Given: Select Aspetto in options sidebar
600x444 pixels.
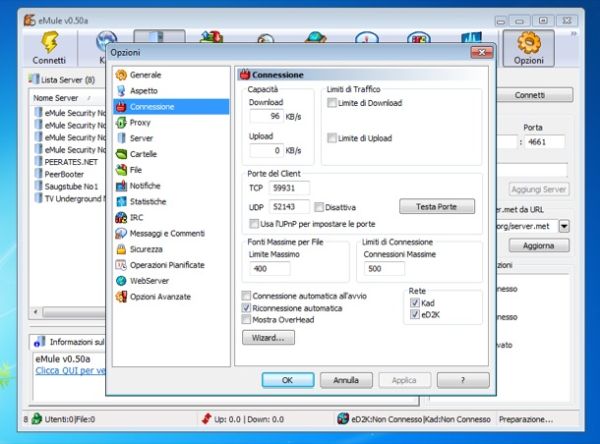Looking at the screenshot, I should [x=143, y=91].
